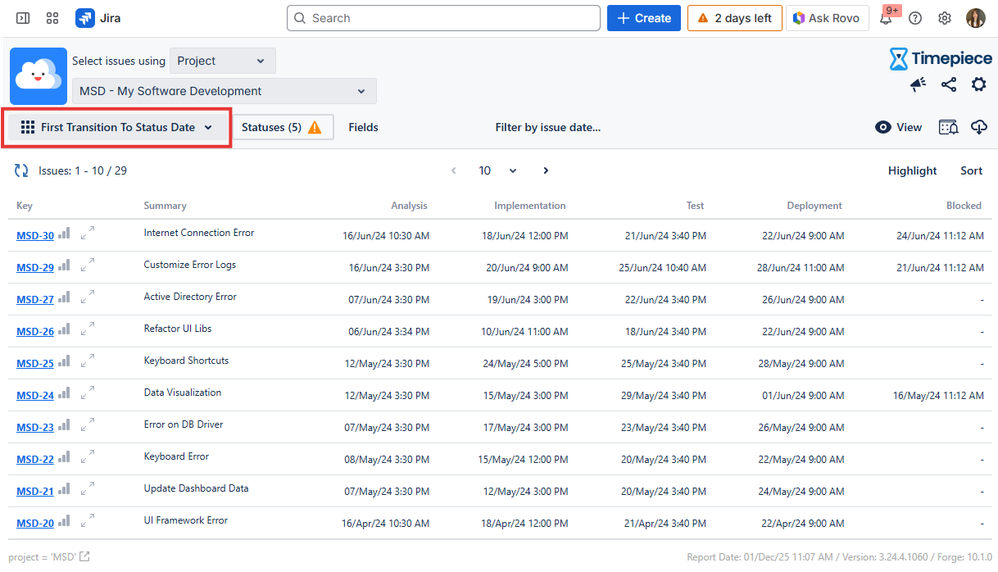Click the Analysis column header
Screen dimensions: 998x572
(x=409, y=206)
